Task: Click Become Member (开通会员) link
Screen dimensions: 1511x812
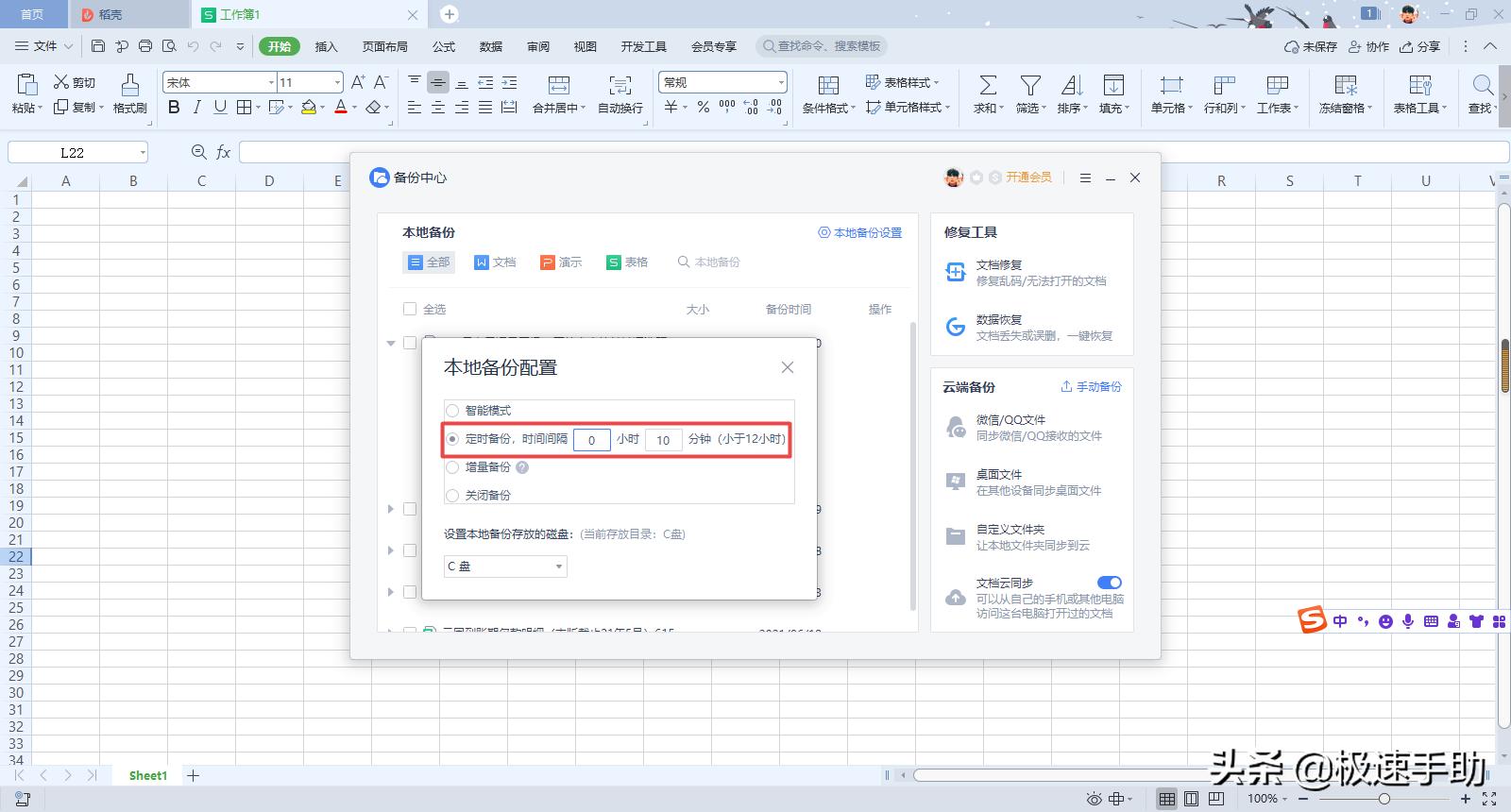Action: [x=1028, y=177]
